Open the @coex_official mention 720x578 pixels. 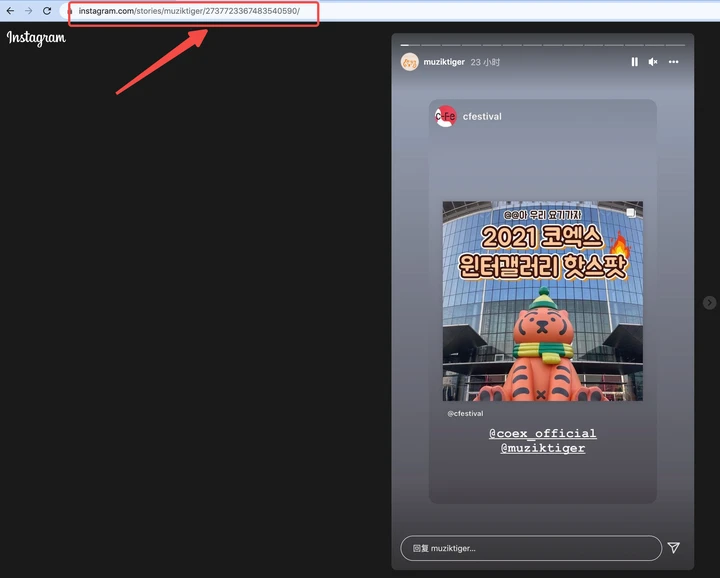coord(543,433)
